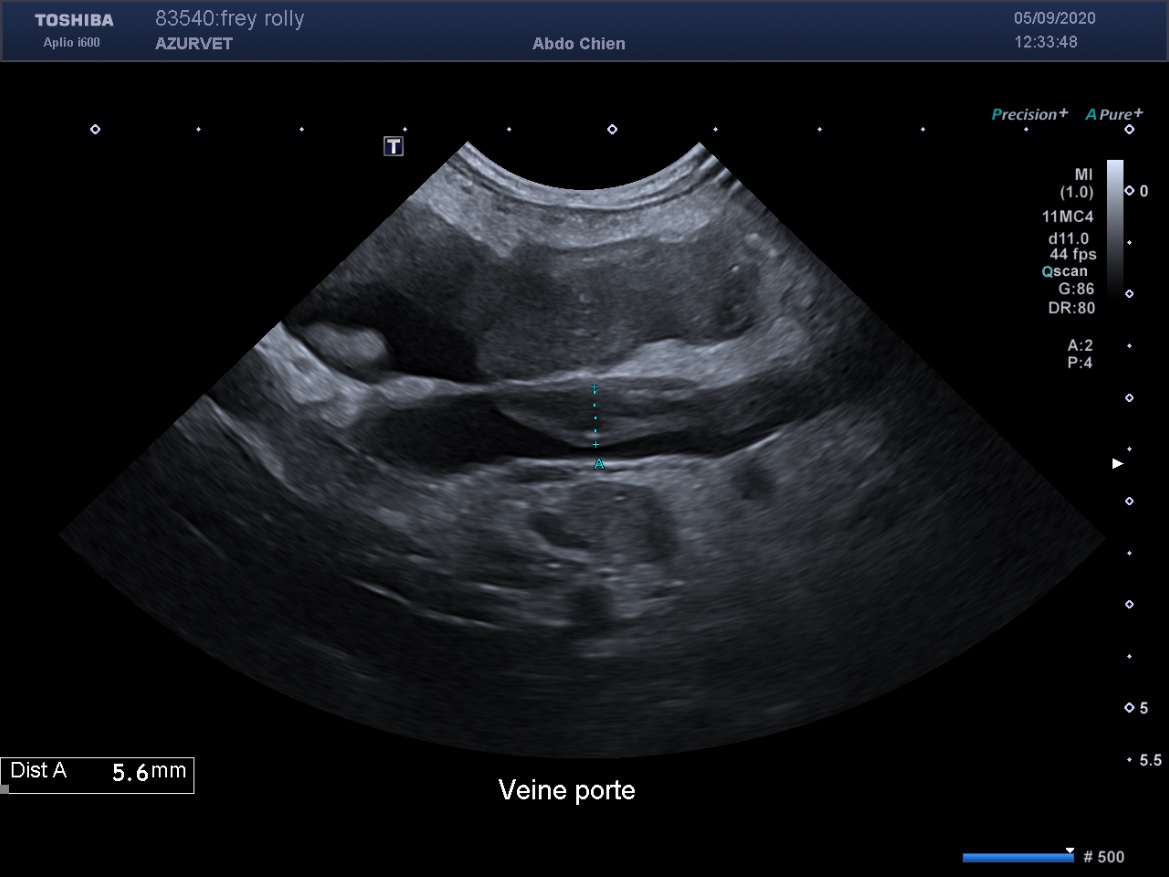Viewport: 1169px width, 877px height.
Task: Toggle the Qscan setting
Action: click(1064, 271)
